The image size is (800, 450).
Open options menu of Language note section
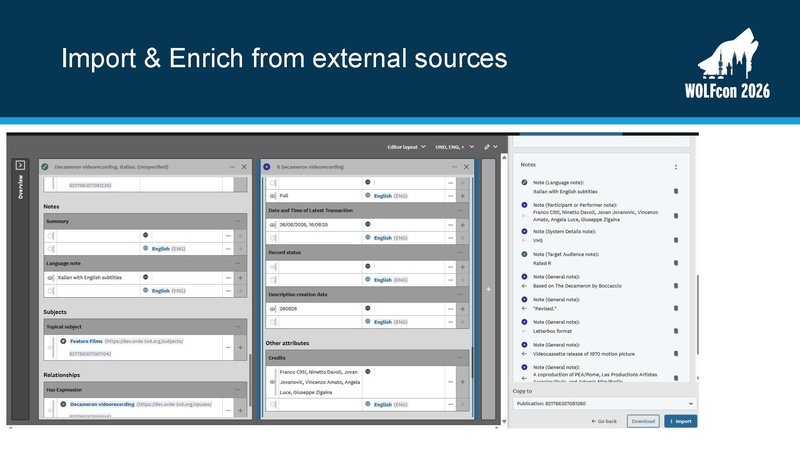pos(238,263)
